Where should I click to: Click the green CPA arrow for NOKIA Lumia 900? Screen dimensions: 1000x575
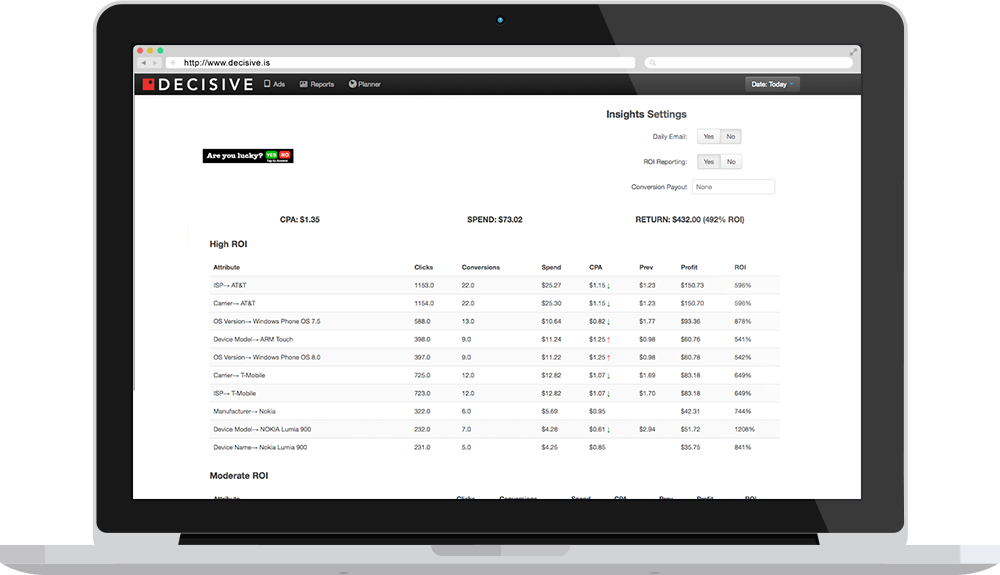click(607, 429)
